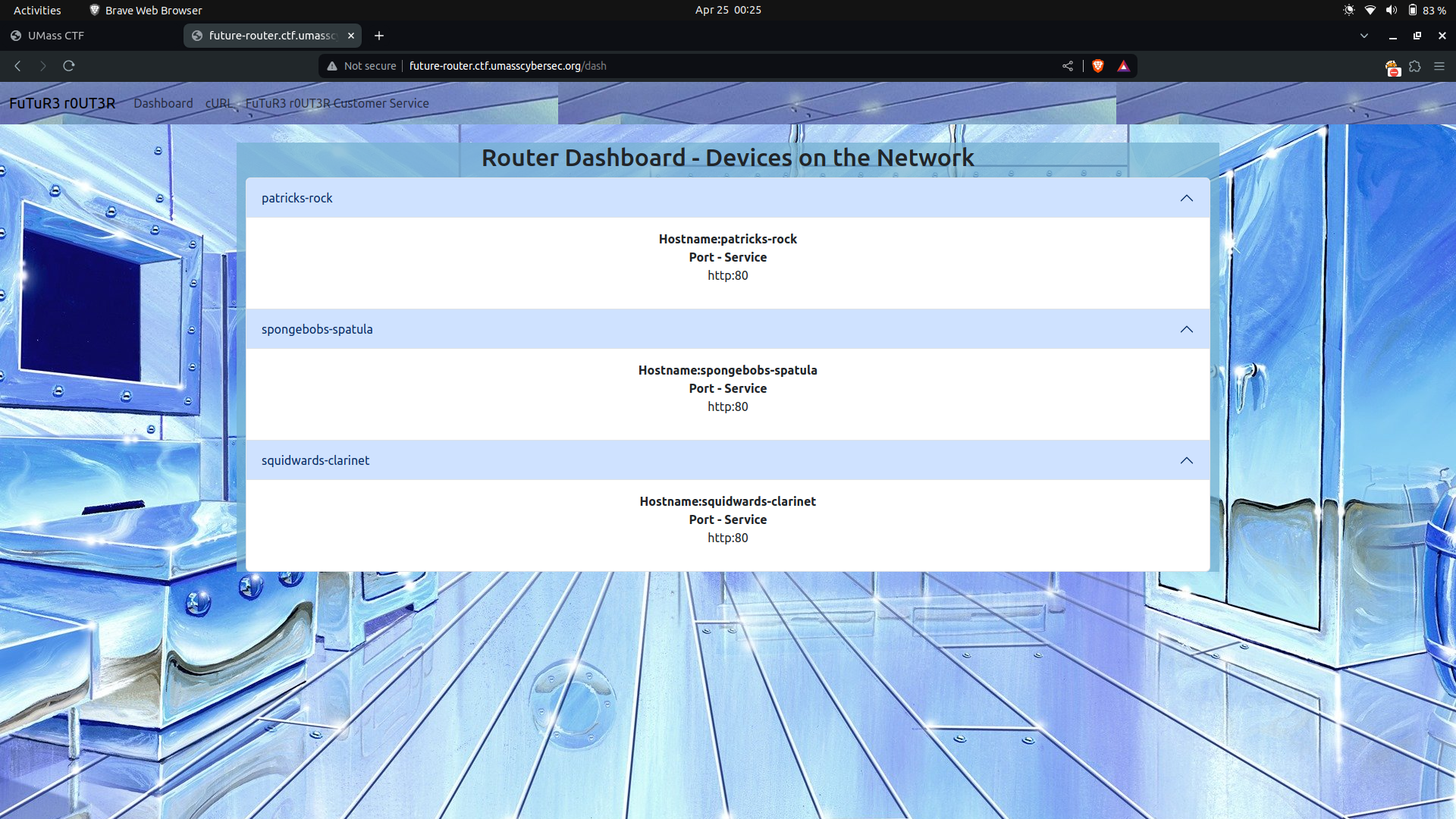Open FuTuR3 r0UT3R Customer Service link
The width and height of the screenshot is (1456, 819).
click(x=337, y=103)
